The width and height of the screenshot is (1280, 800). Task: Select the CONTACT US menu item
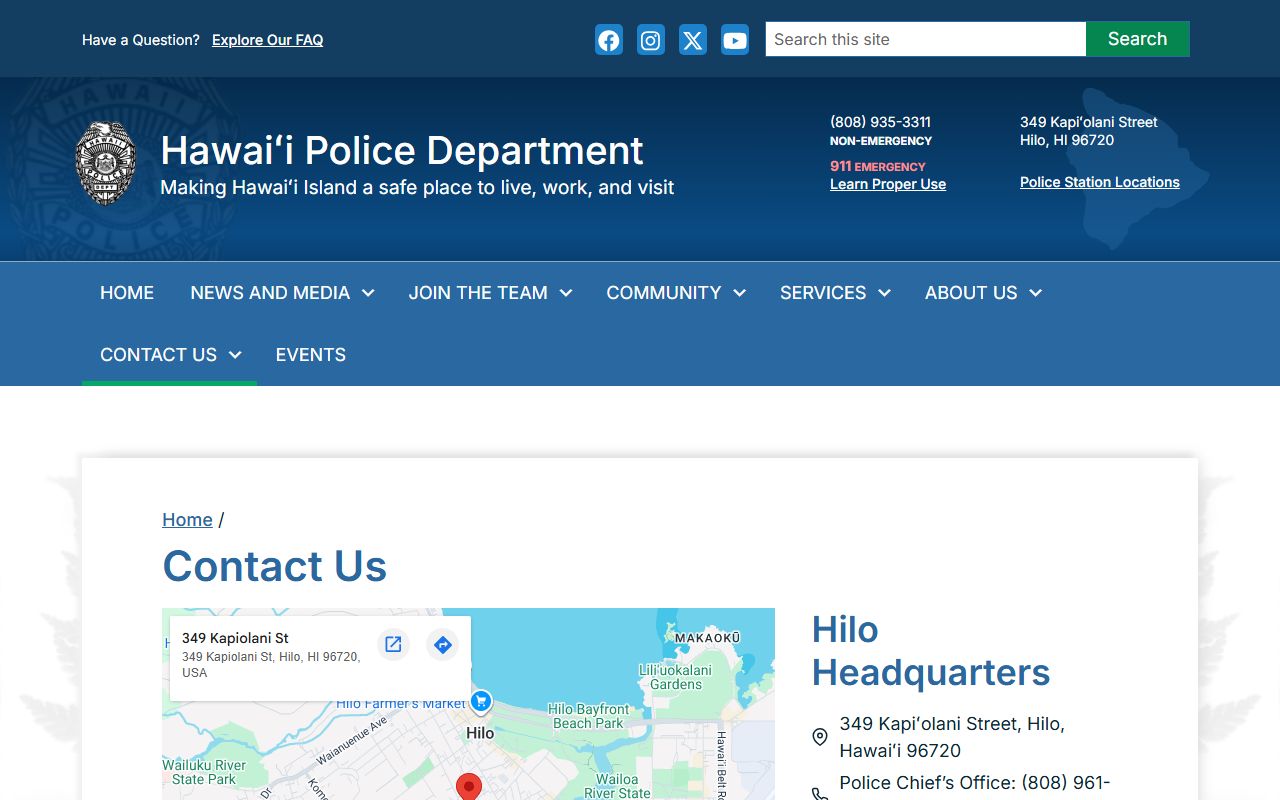click(158, 355)
